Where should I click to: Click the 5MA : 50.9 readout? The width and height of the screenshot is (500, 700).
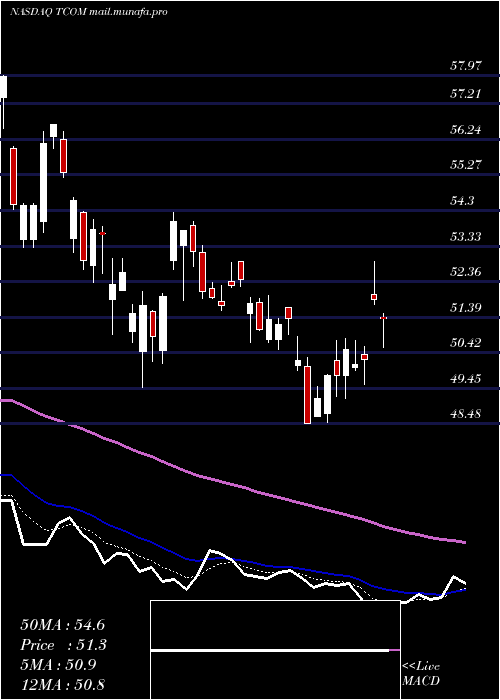58,665
